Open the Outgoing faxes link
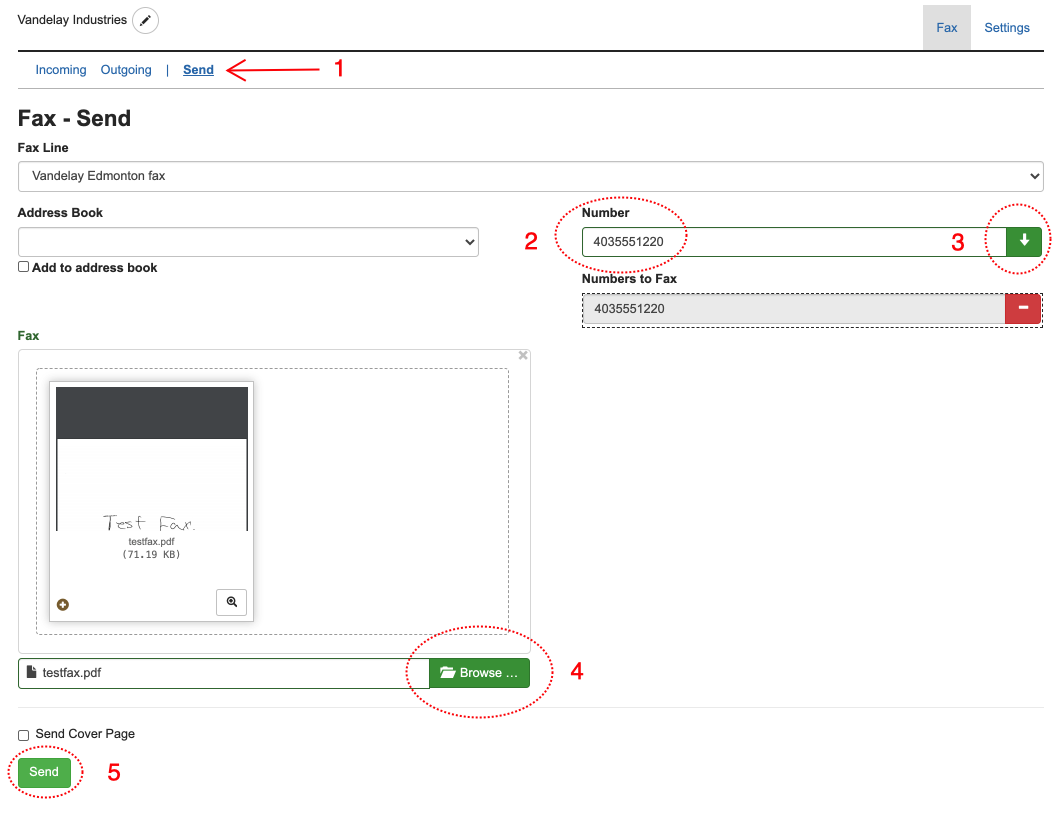1059x815 pixels. pyautogui.click(x=126, y=70)
